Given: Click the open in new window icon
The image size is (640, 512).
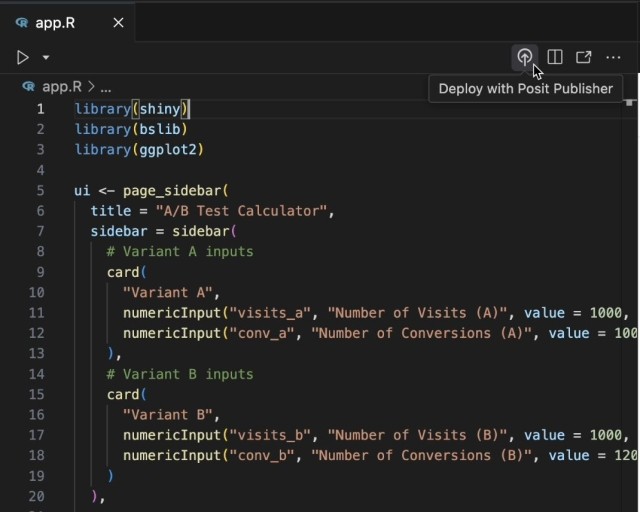Looking at the screenshot, I should (x=584, y=57).
